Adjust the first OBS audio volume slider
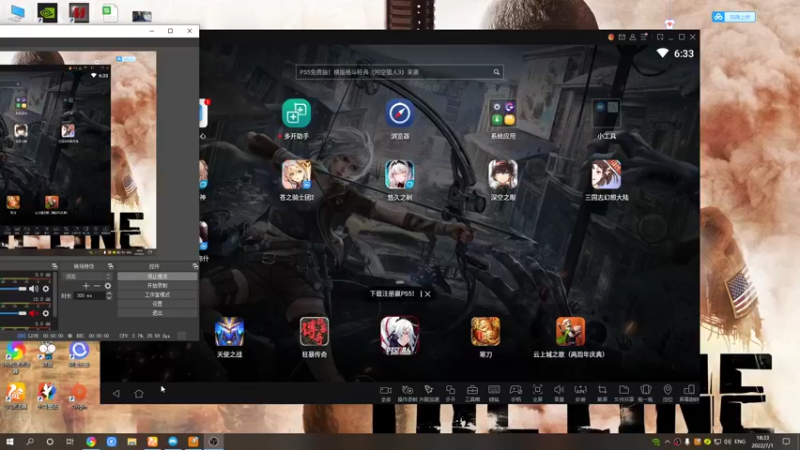Image resolution: width=800 pixels, height=450 pixels. (x=13, y=289)
